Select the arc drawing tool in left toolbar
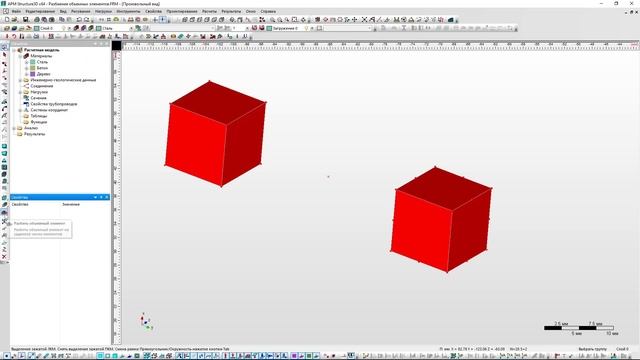 (4, 109)
